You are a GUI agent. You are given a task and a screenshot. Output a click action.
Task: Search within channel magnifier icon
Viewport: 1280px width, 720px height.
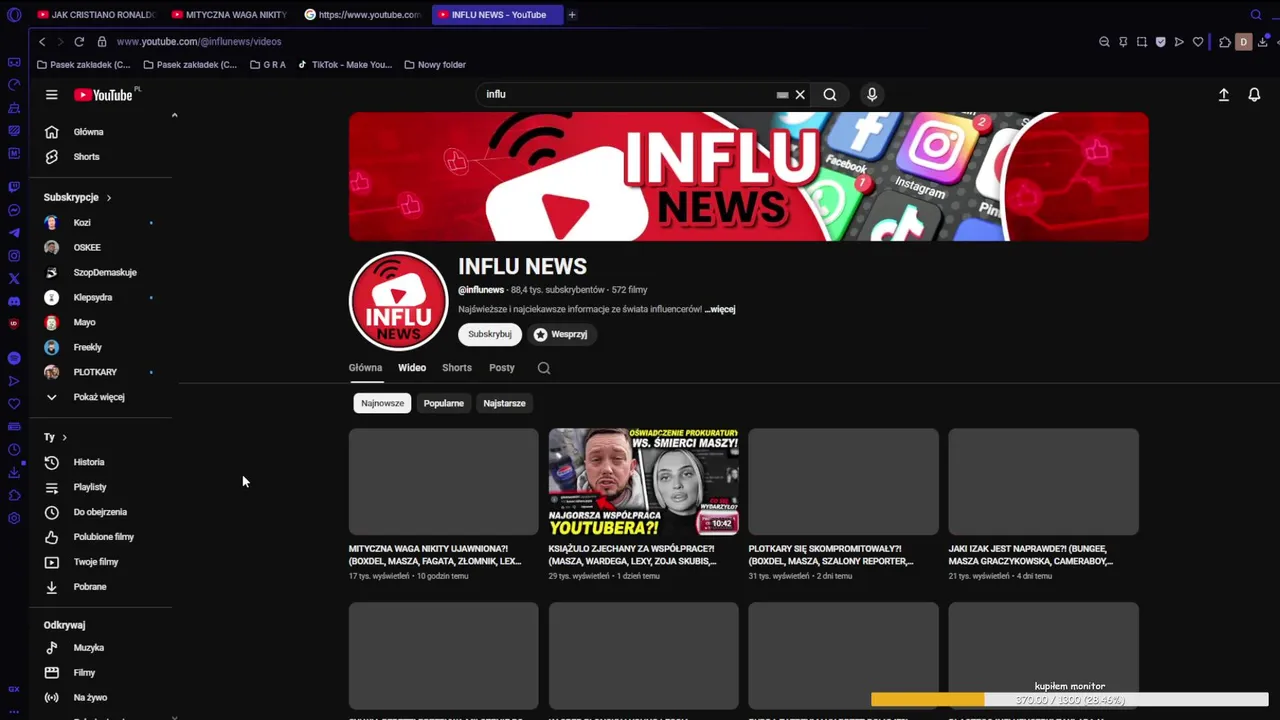coord(544,368)
